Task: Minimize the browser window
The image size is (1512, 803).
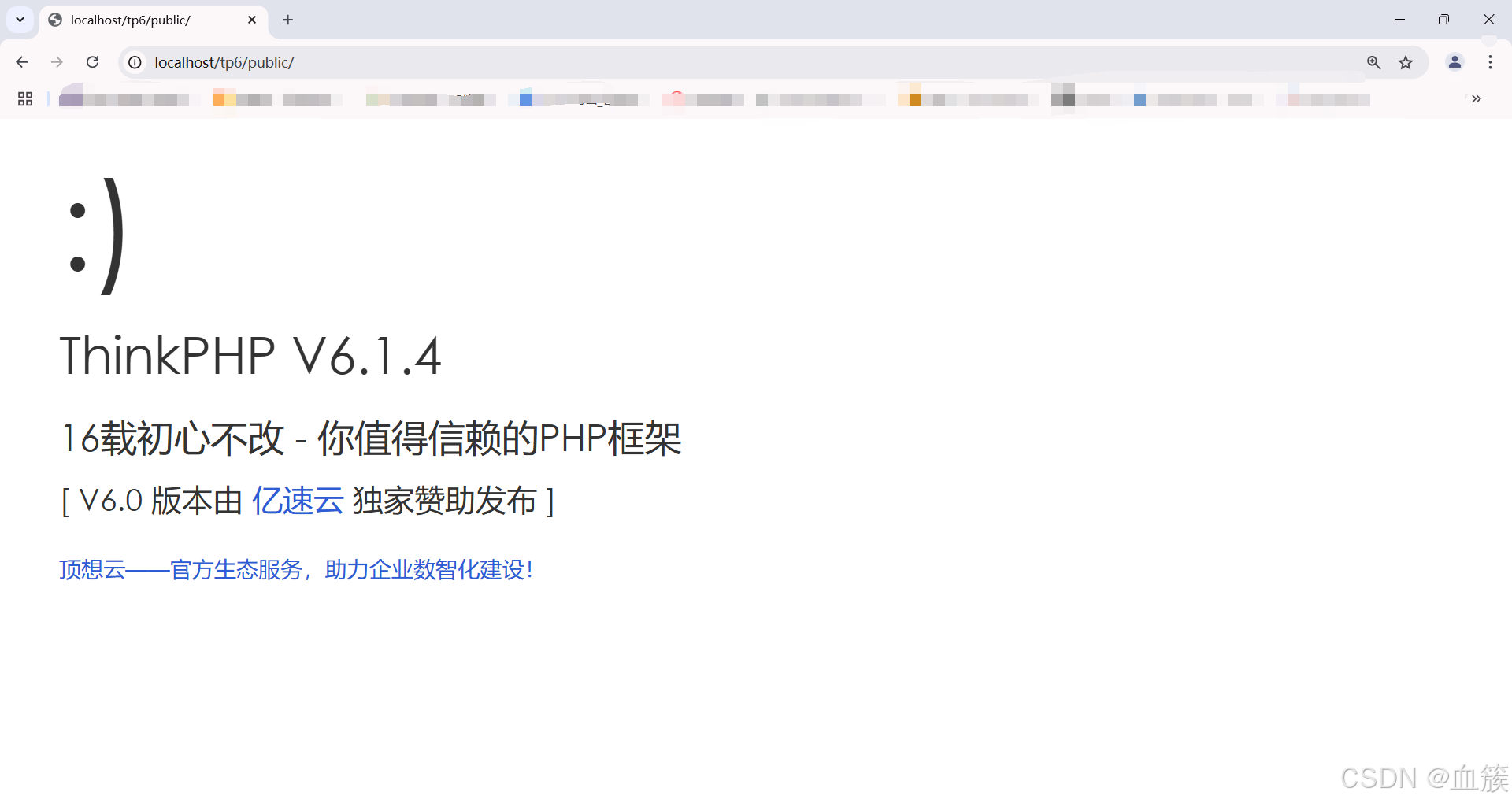Action: click(x=1399, y=20)
